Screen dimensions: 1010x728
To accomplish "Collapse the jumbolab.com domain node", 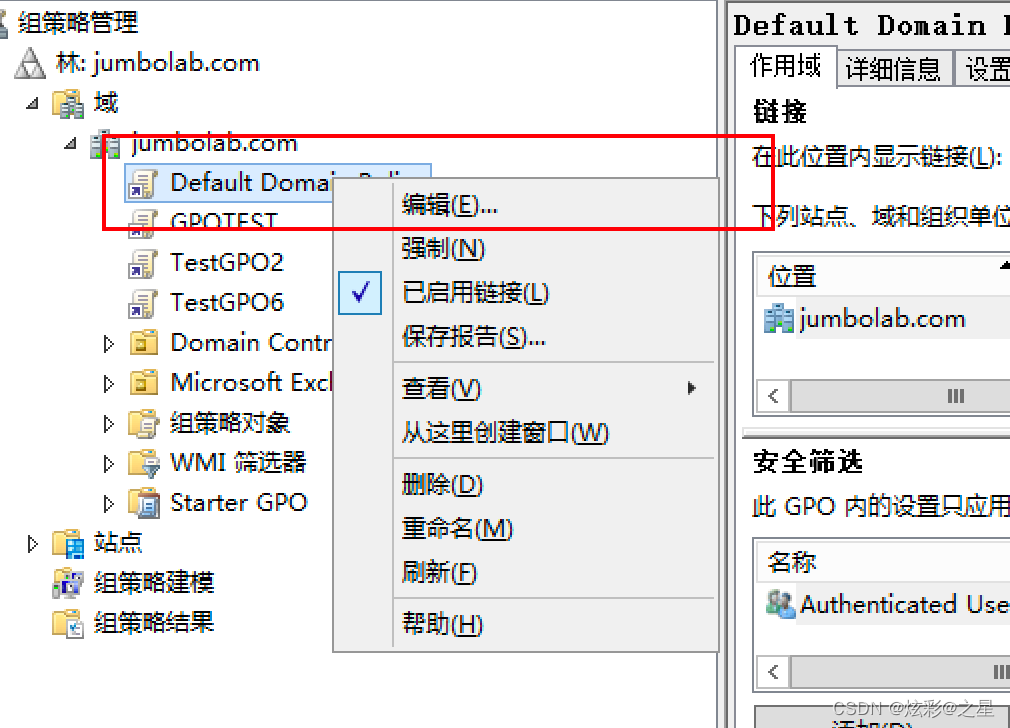I will (x=71, y=143).
